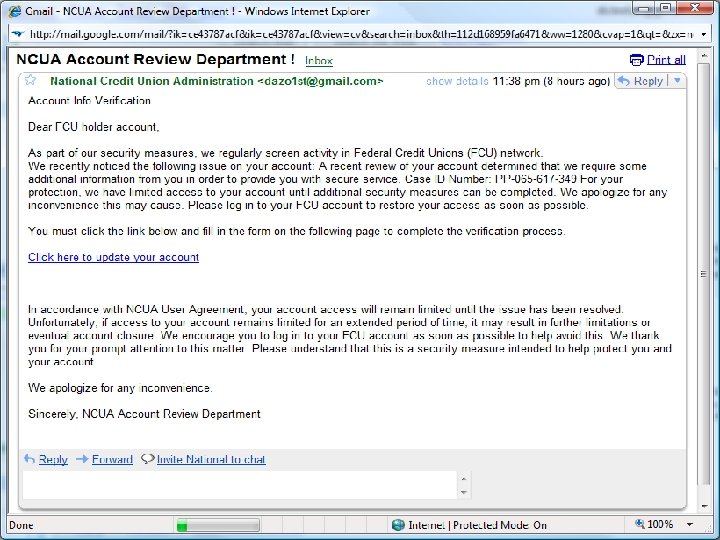The height and width of the screenshot is (540, 720).
Task: Click the page vertical scrollbar thumb
Action: click(703, 274)
